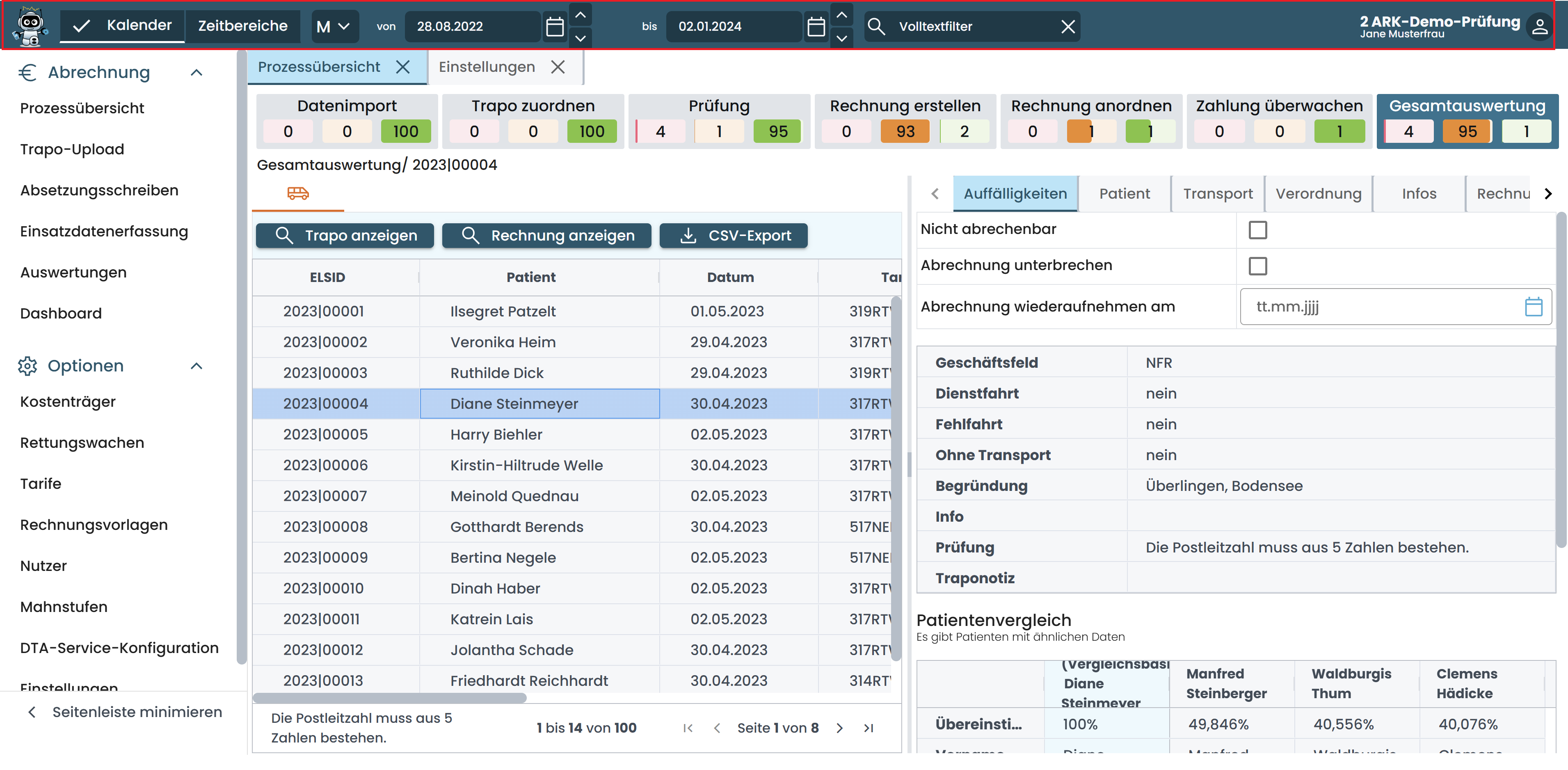1568x770 pixels.
Task: Open the Transport detail tab
Action: (1217, 194)
